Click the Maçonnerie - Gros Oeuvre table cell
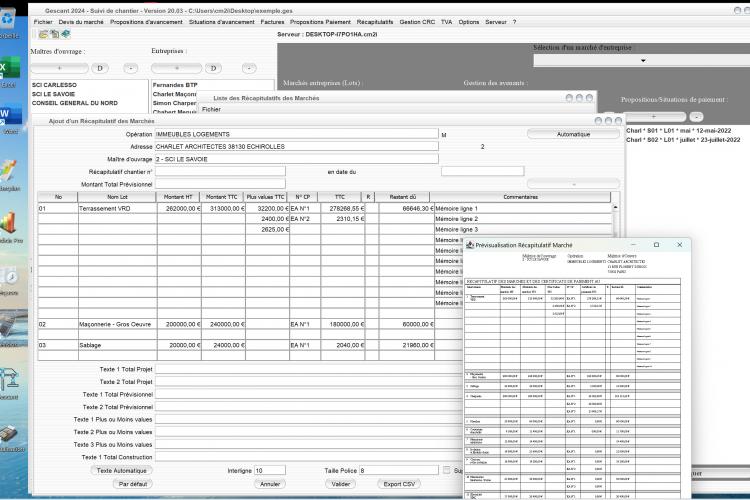The image size is (750, 500). point(117,324)
